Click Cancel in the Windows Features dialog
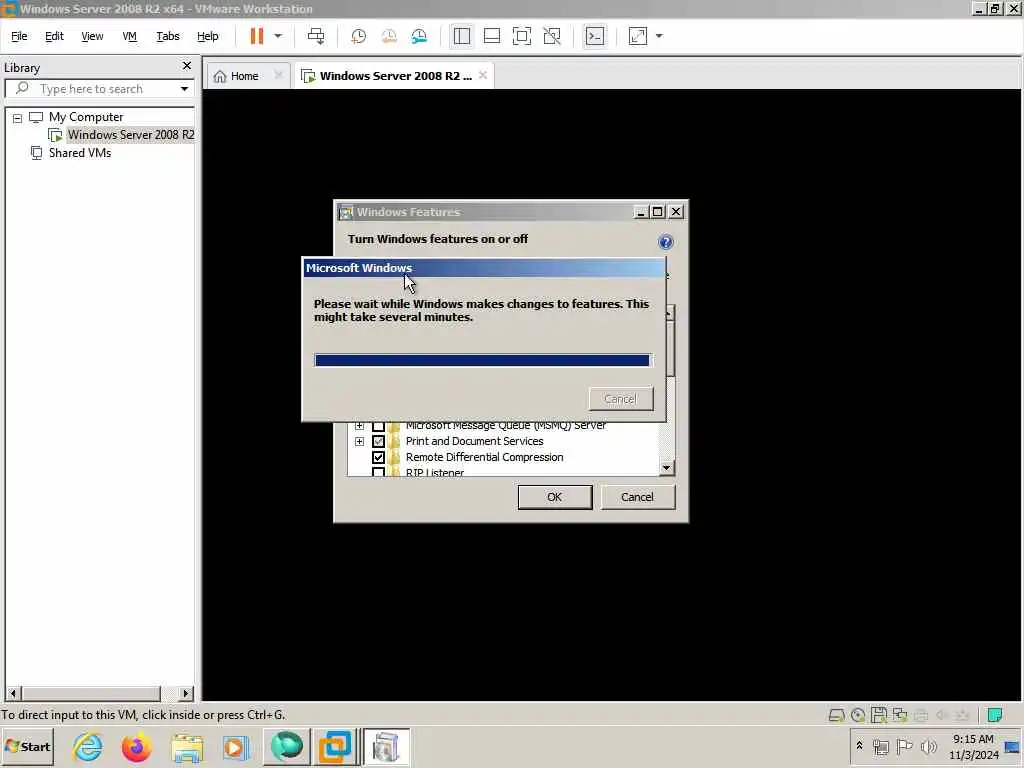1024x768 pixels. point(637,497)
